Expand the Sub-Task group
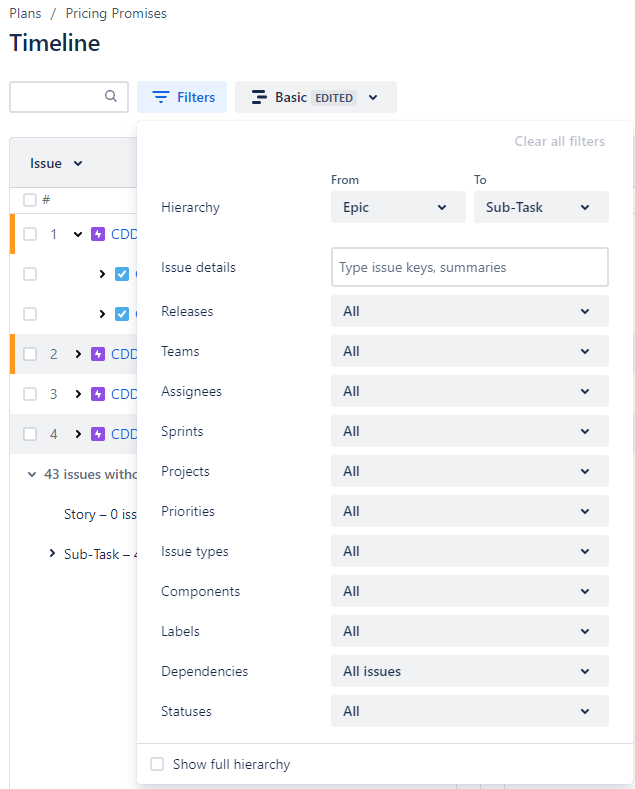 pos(52,554)
